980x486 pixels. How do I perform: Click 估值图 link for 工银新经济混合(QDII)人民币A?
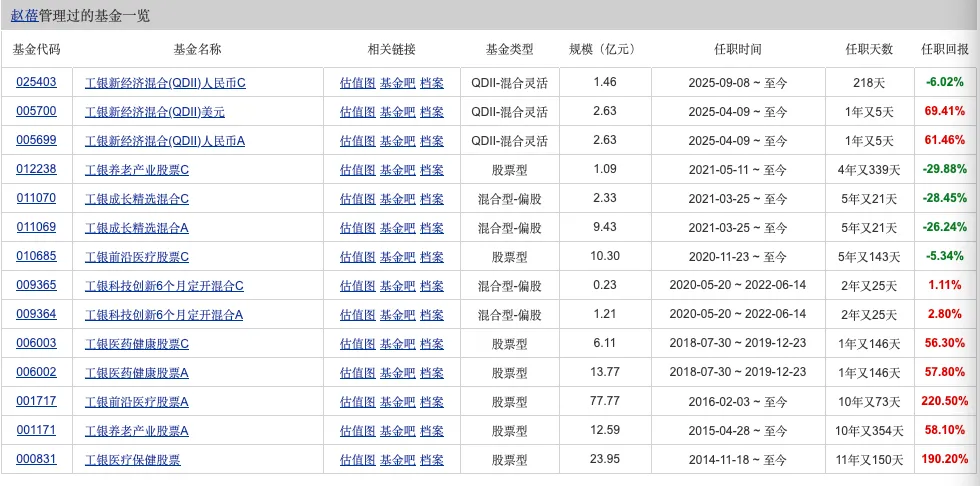click(357, 140)
